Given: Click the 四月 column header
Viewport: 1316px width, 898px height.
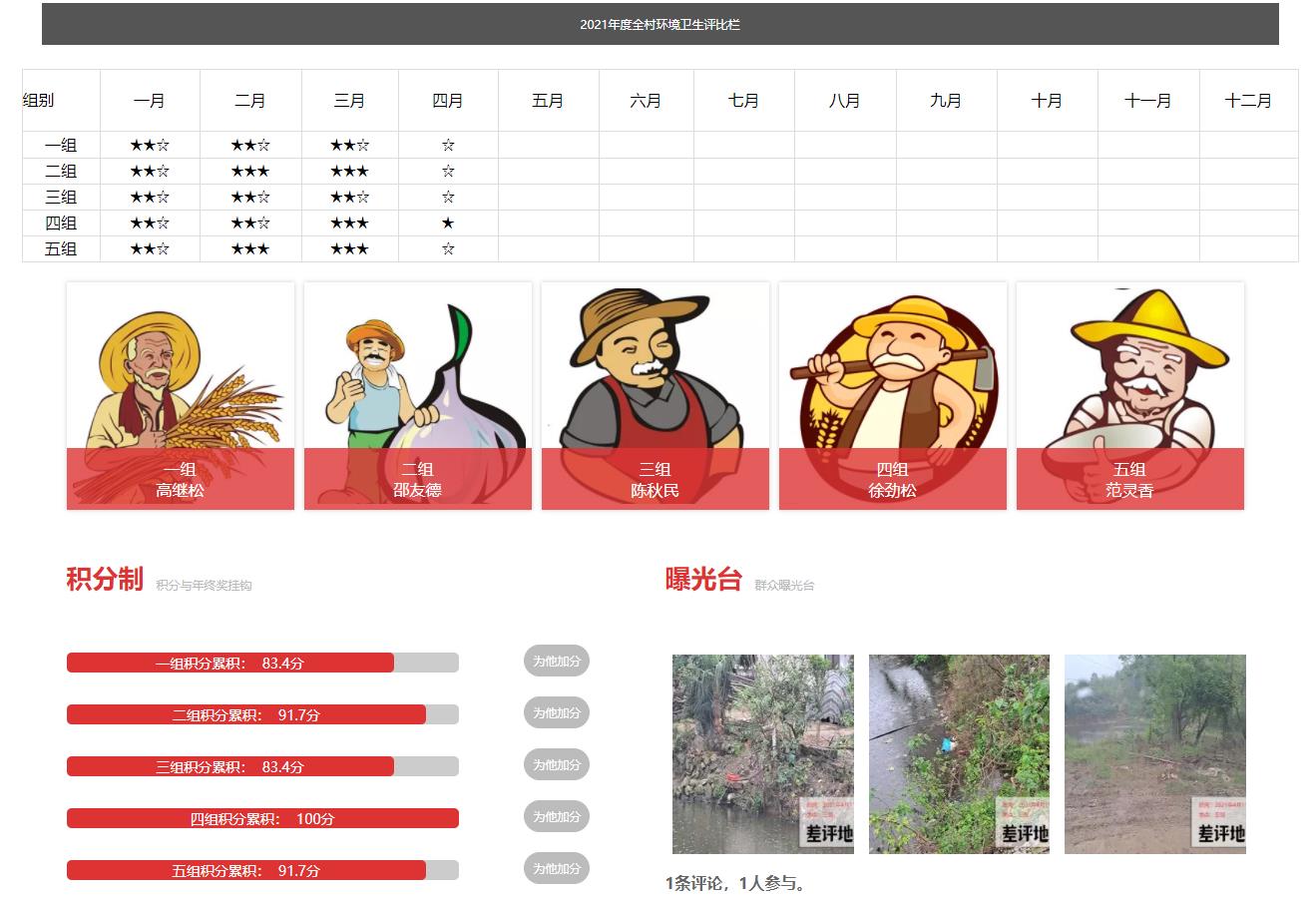Looking at the screenshot, I should pos(448,101).
